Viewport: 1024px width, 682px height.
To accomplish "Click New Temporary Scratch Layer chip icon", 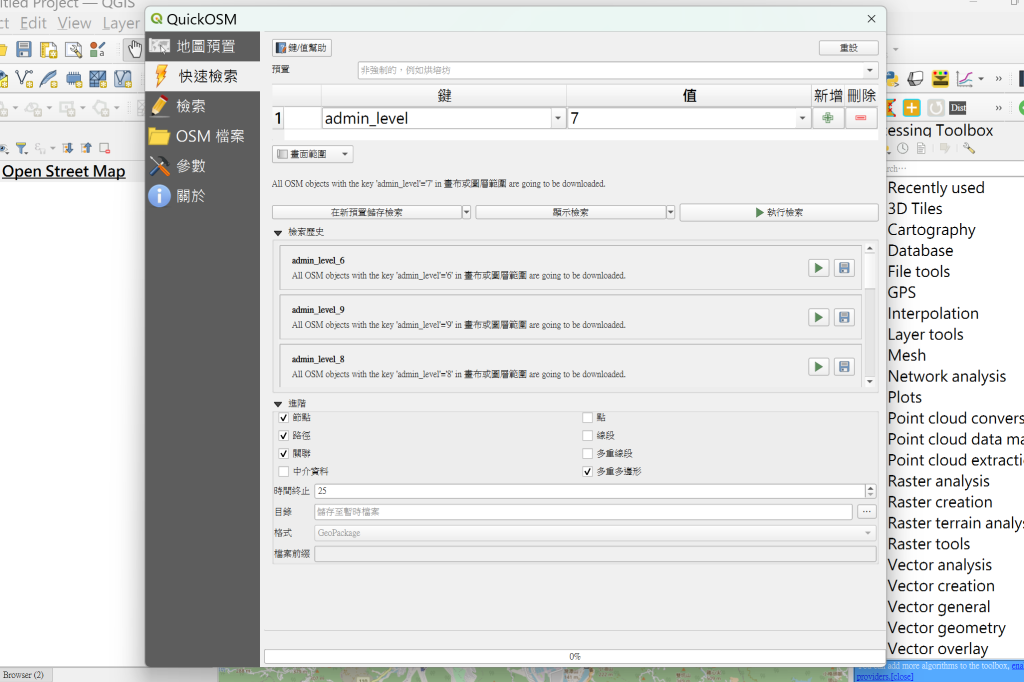I will point(74,79).
